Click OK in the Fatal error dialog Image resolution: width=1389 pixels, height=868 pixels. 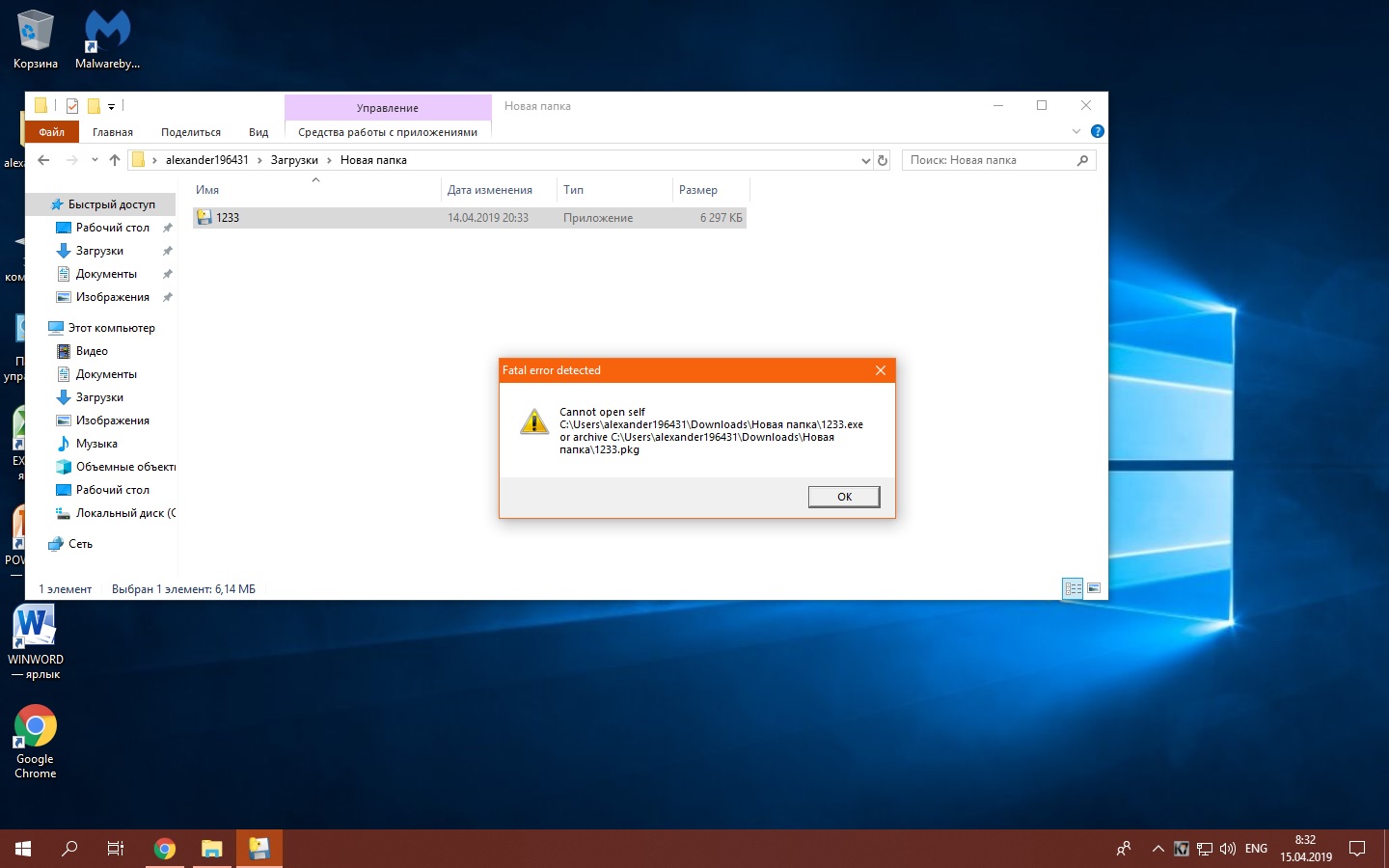click(x=844, y=497)
